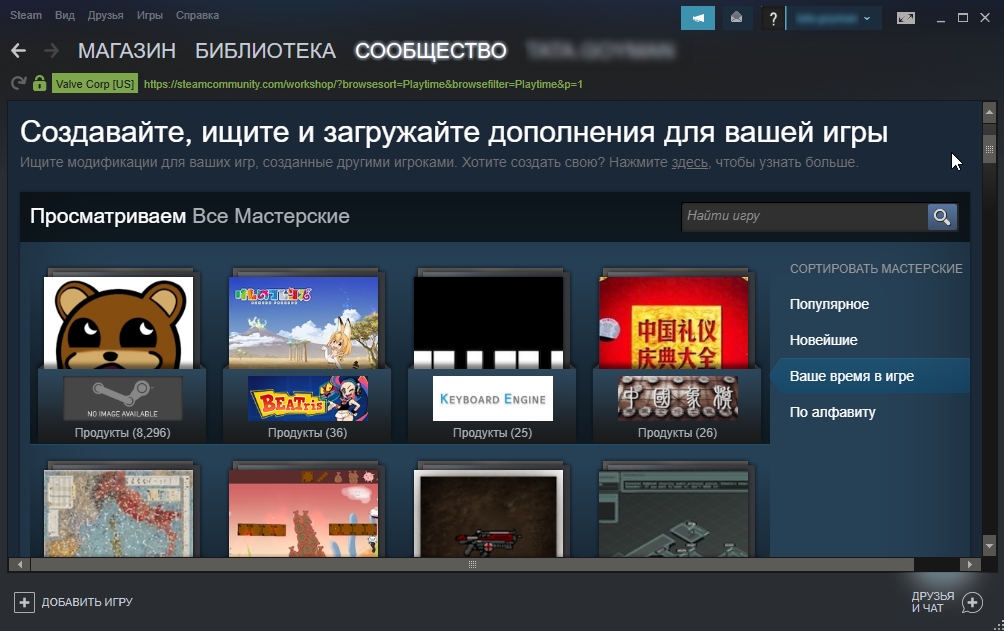The width and height of the screenshot is (1004, 631).
Task: Switch to the БИБЛИОТЕКА tab
Action: 265,51
